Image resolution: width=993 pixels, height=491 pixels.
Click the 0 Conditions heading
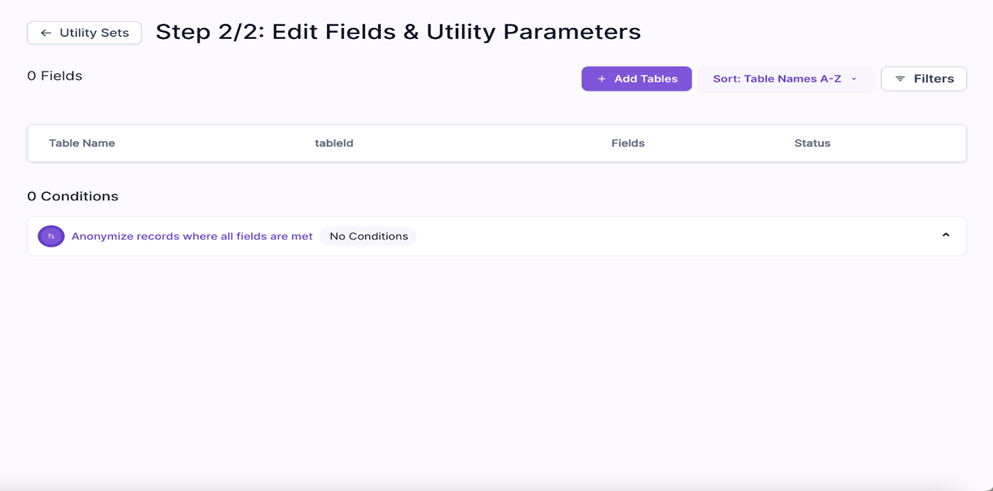(x=73, y=196)
